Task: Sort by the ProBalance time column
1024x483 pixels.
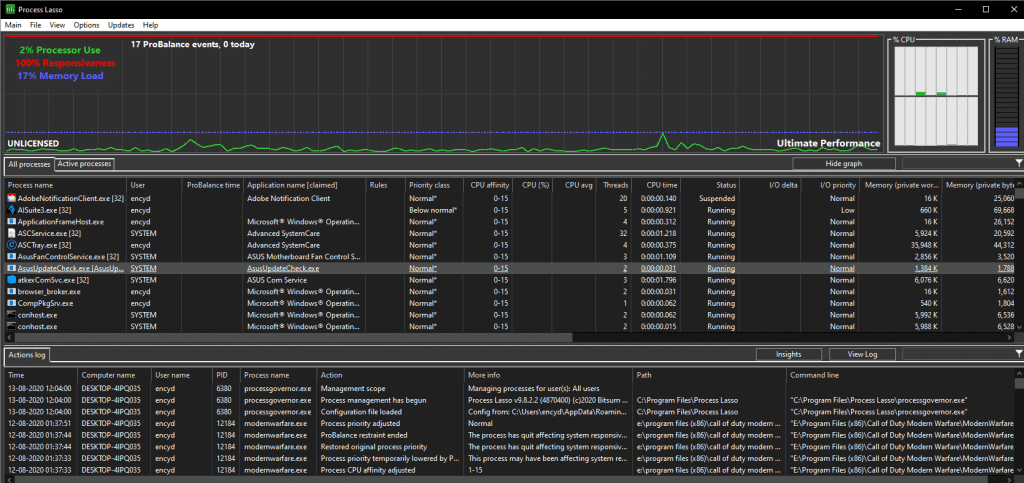Action: point(213,185)
